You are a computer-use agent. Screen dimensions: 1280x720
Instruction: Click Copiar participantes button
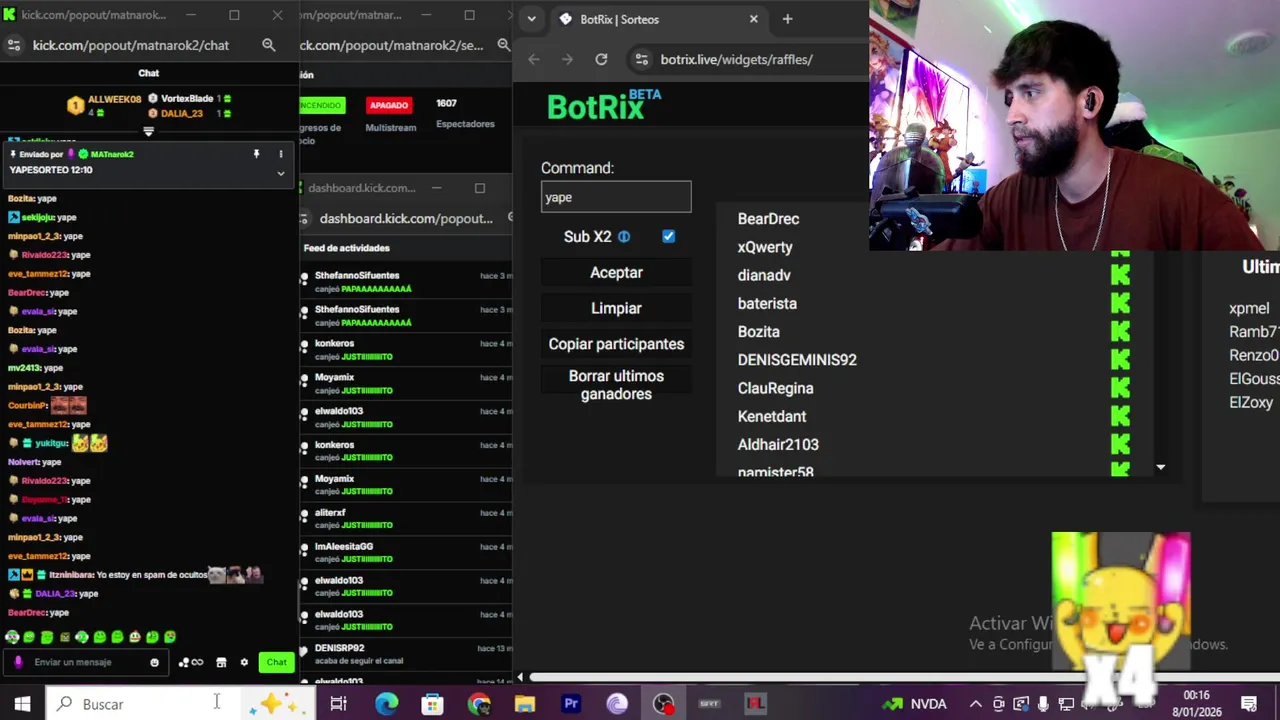pyautogui.click(x=616, y=344)
